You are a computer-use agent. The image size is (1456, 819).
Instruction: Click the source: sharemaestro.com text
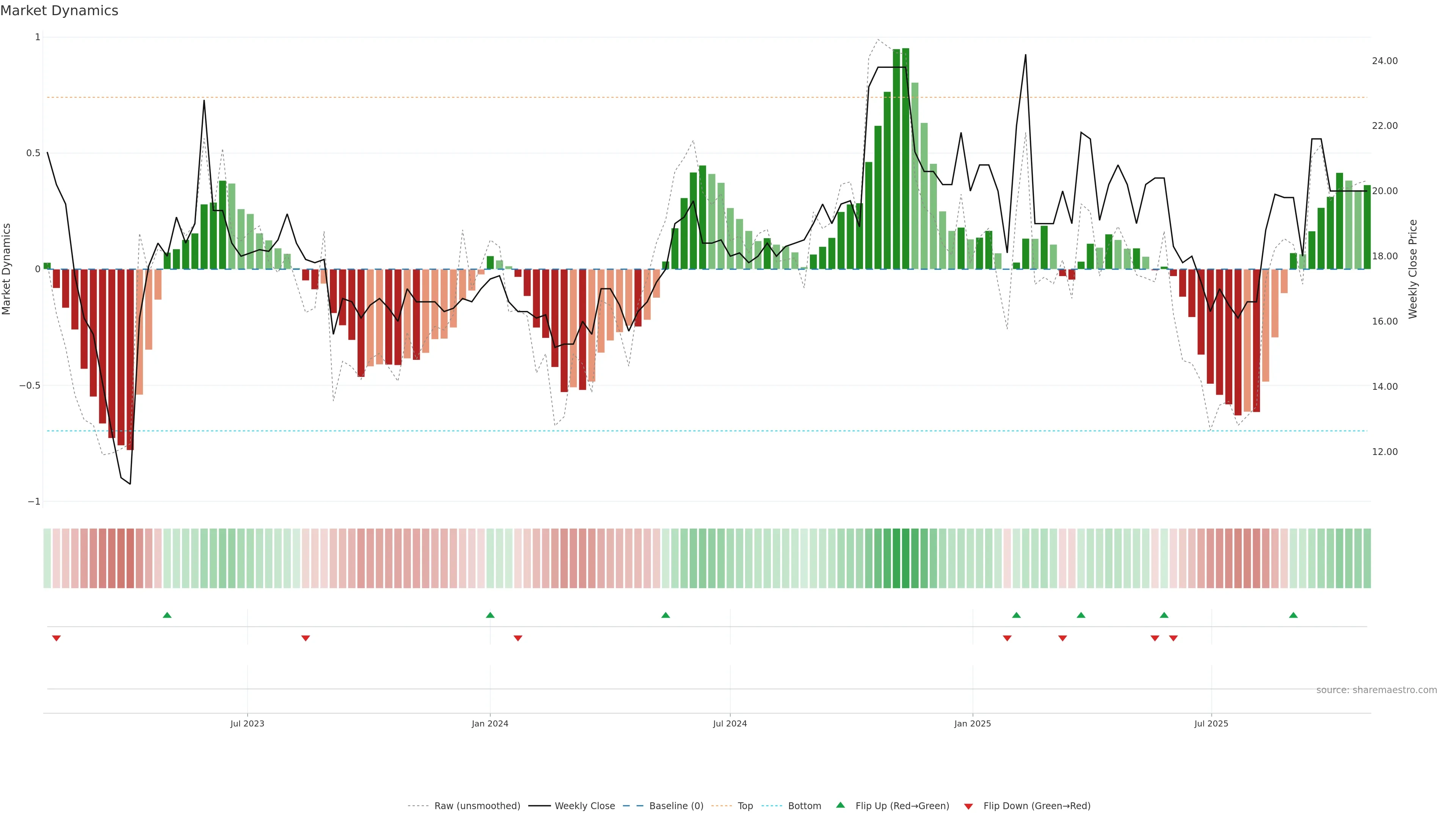coord(1376,690)
